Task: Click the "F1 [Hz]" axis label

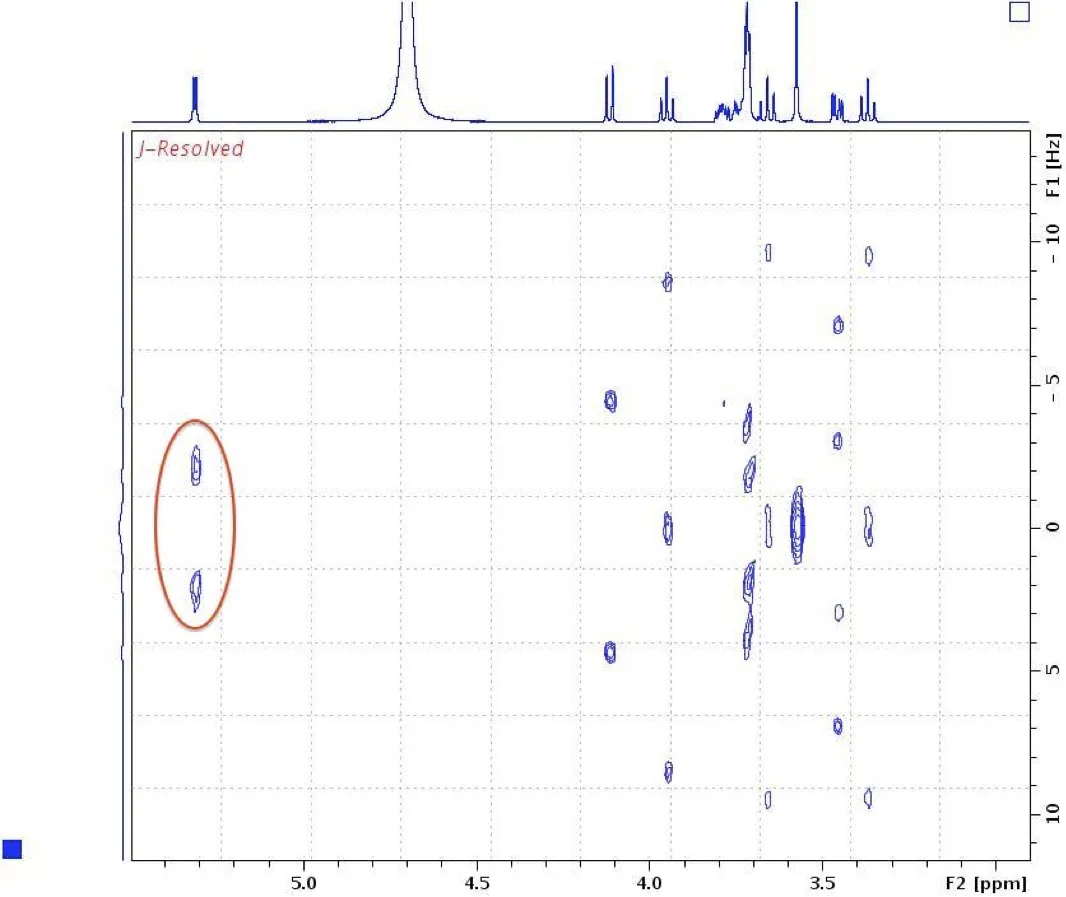Action: point(1052,165)
